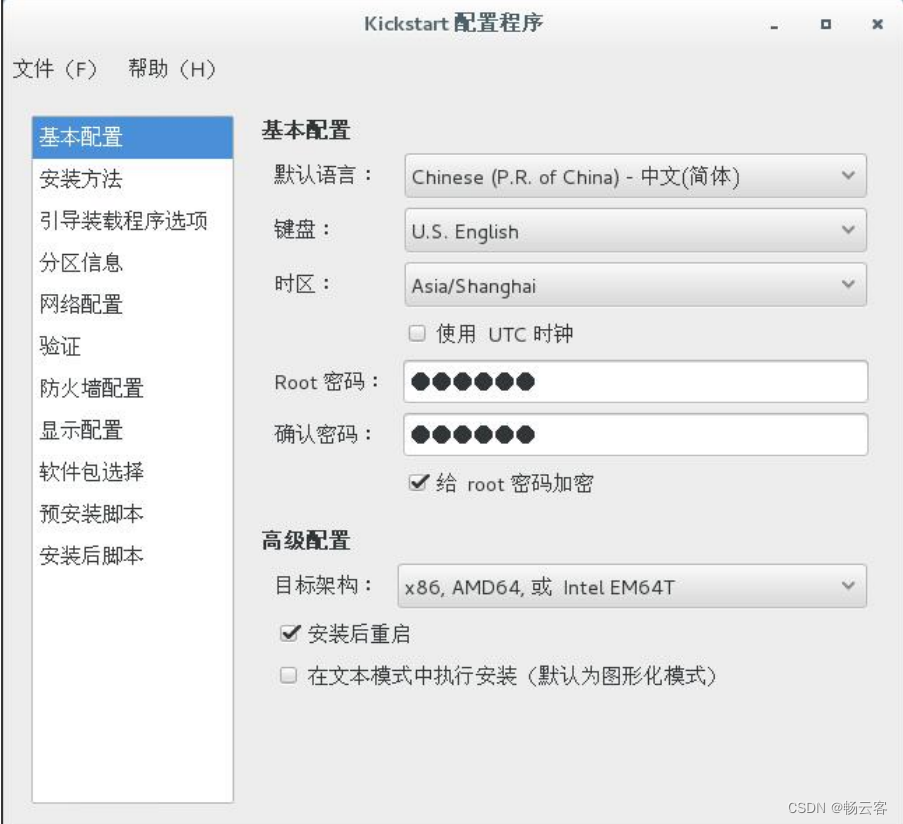Select 安装方法 in the sidebar
The width and height of the screenshot is (903, 824).
tap(132, 179)
